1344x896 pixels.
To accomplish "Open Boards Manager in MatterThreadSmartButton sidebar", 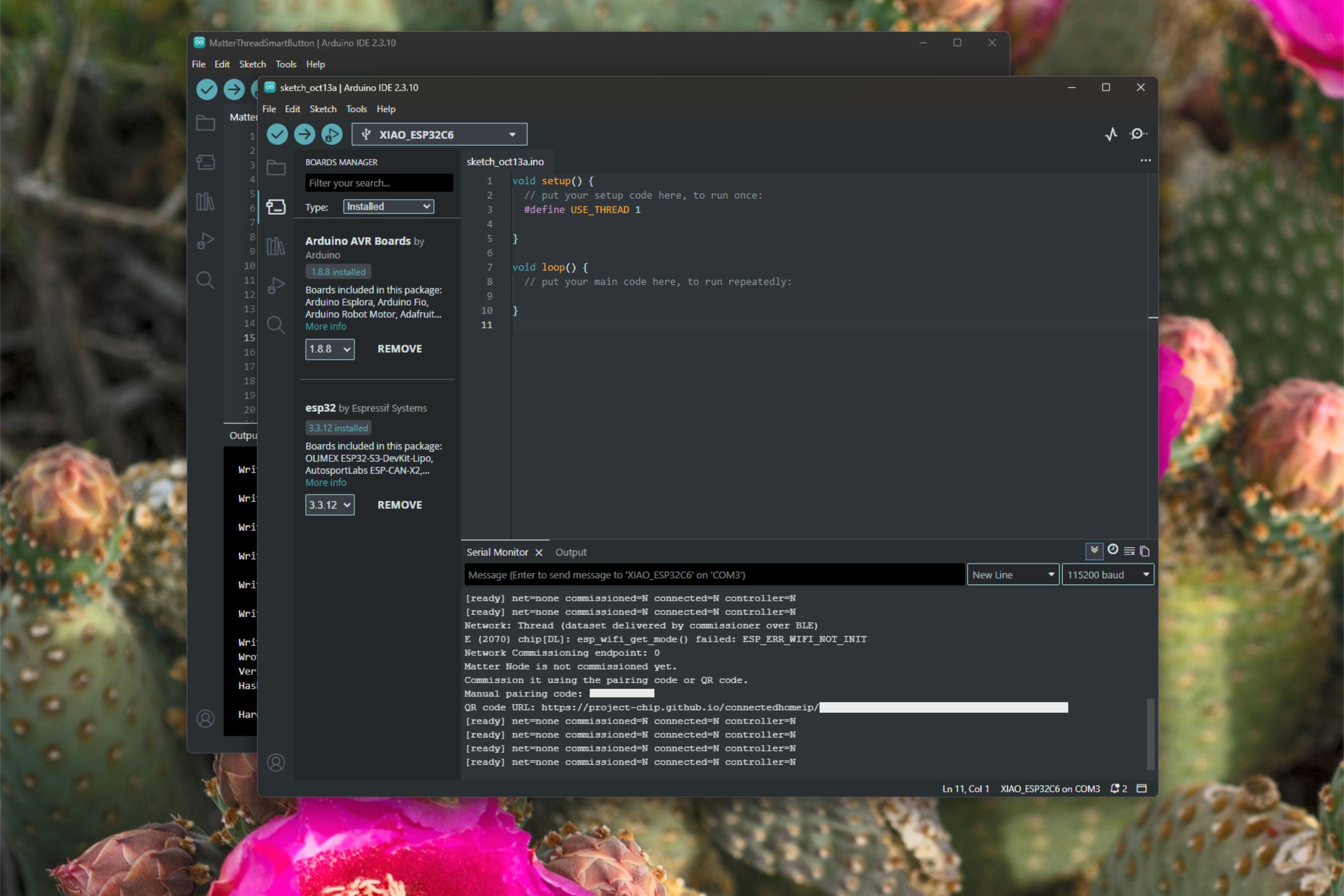I will [206, 162].
